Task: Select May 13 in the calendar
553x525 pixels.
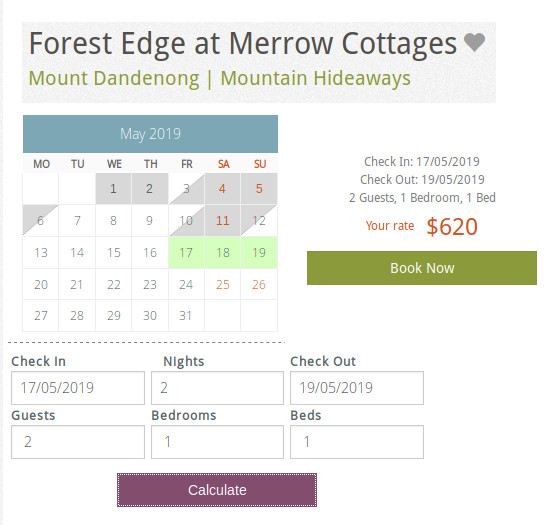Action: (x=41, y=252)
